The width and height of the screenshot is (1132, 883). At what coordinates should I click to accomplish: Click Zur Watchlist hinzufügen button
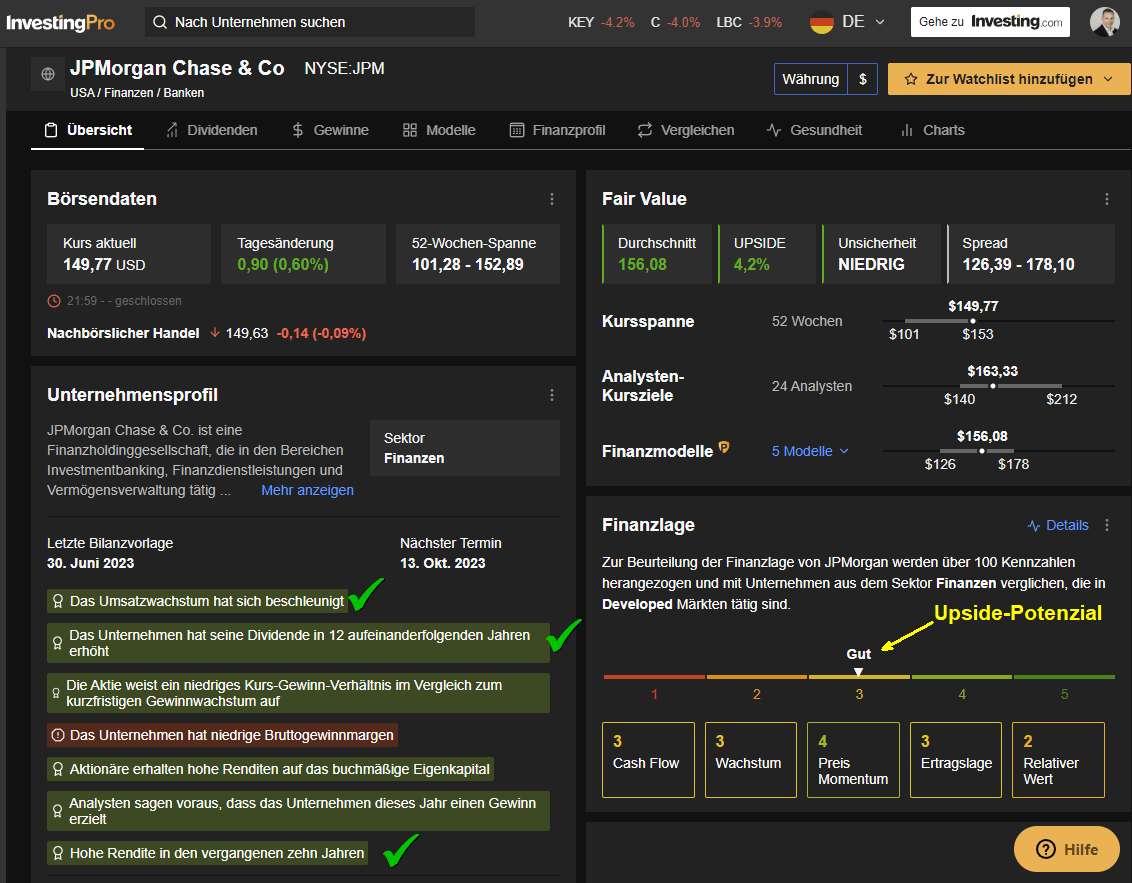click(1009, 79)
